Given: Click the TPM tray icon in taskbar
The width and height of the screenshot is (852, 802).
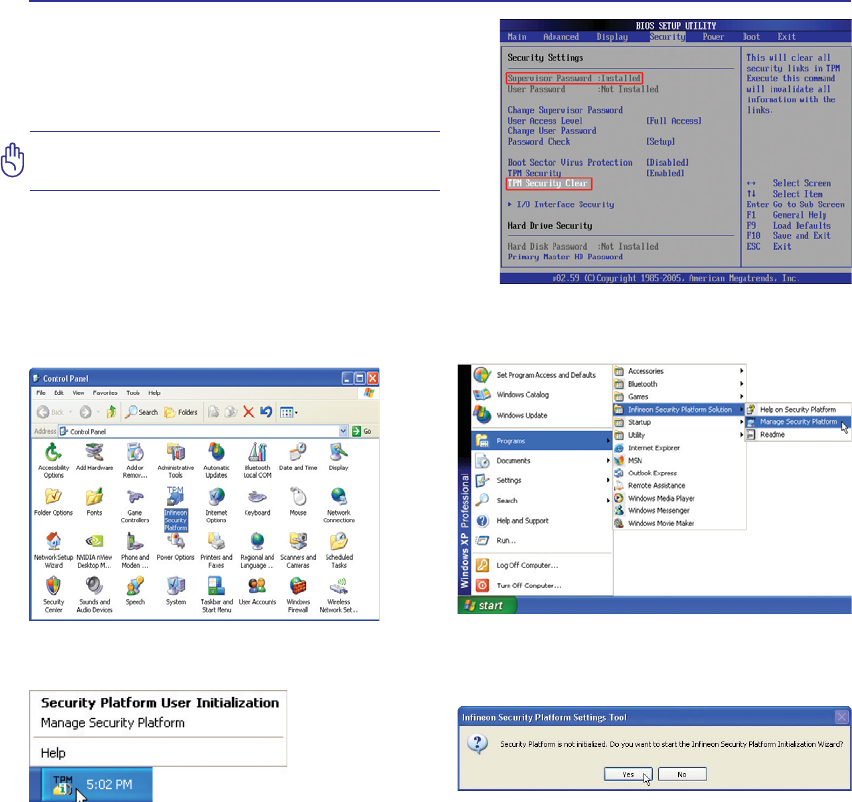Looking at the screenshot, I should pos(62,785).
